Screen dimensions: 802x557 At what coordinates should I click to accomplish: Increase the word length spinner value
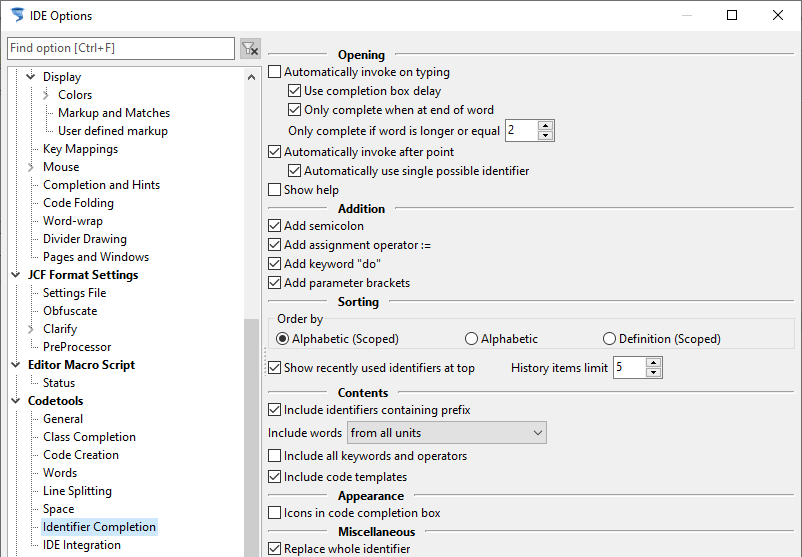[546, 125]
